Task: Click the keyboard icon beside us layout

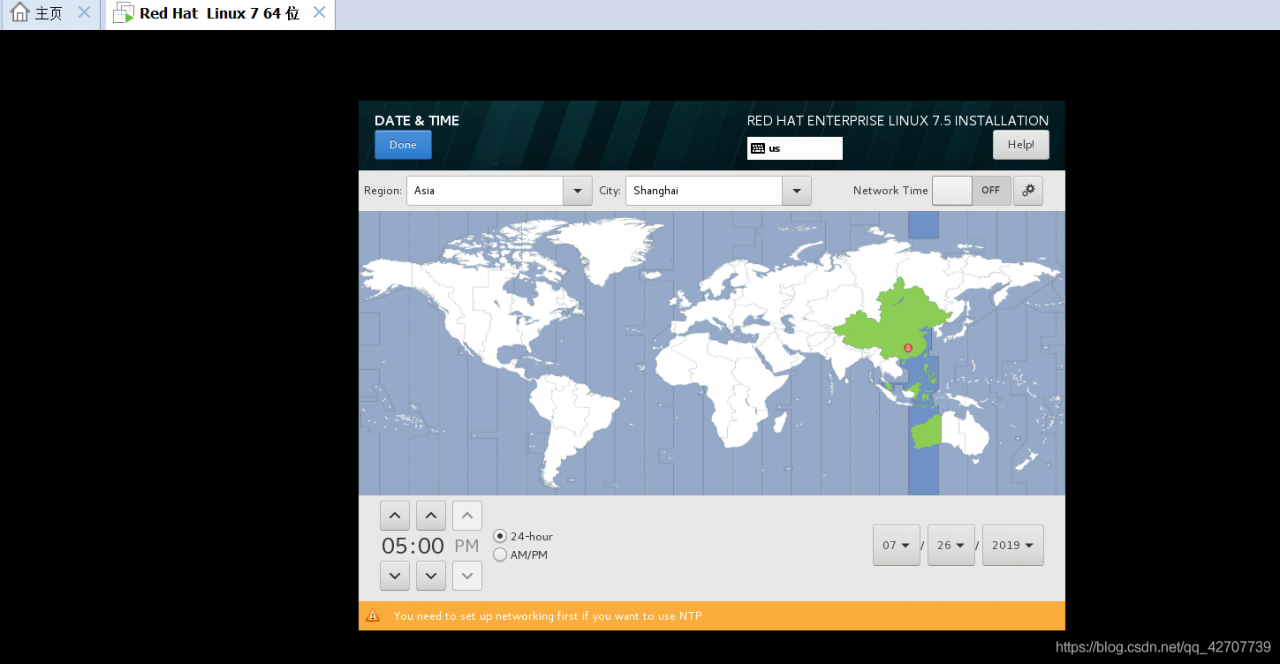Action: click(758, 148)
